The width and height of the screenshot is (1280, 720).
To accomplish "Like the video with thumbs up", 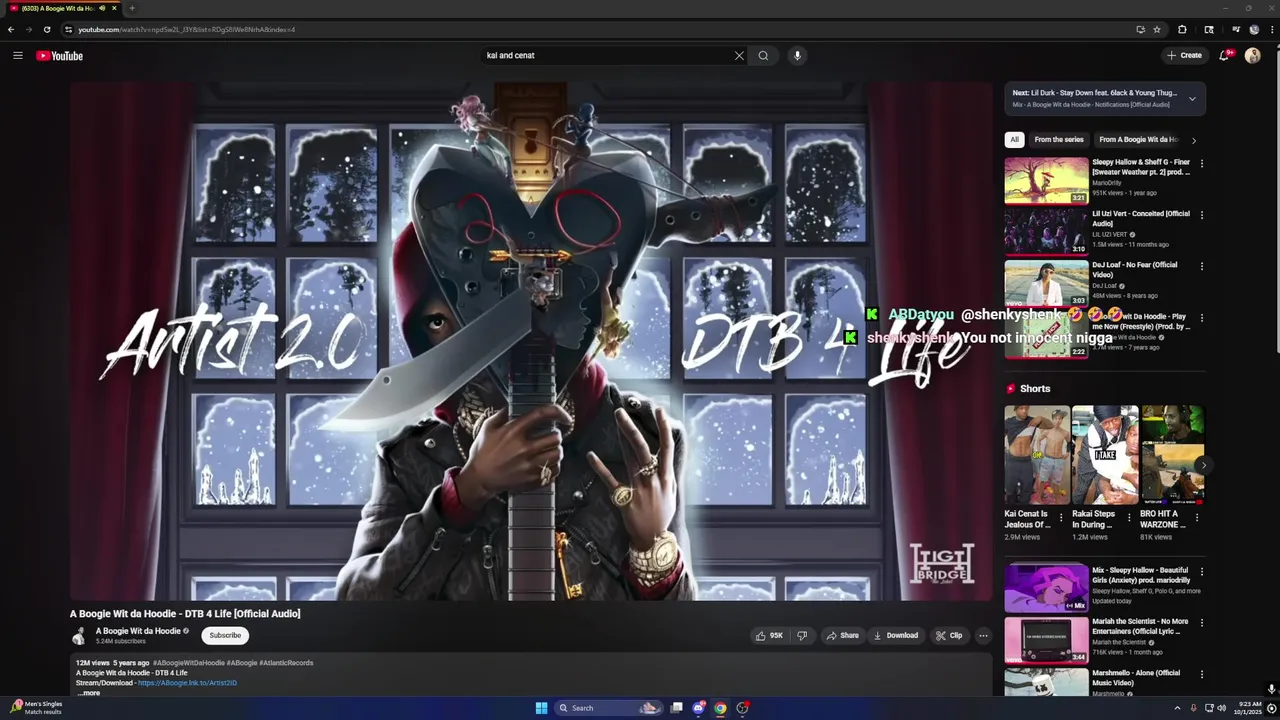I will point(769,635).
